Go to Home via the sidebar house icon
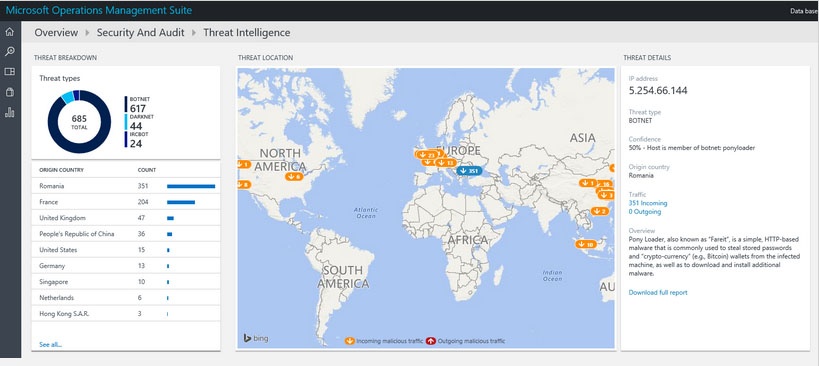Viewport: 819px width, 366px height. click(9, 32)
